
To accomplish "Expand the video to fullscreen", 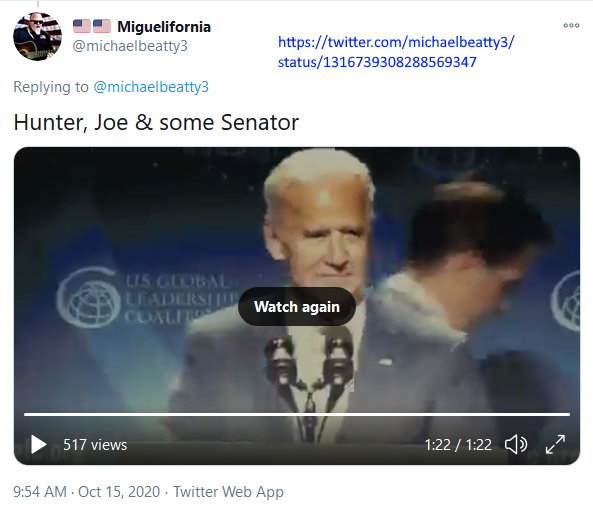I will point(555,444).
